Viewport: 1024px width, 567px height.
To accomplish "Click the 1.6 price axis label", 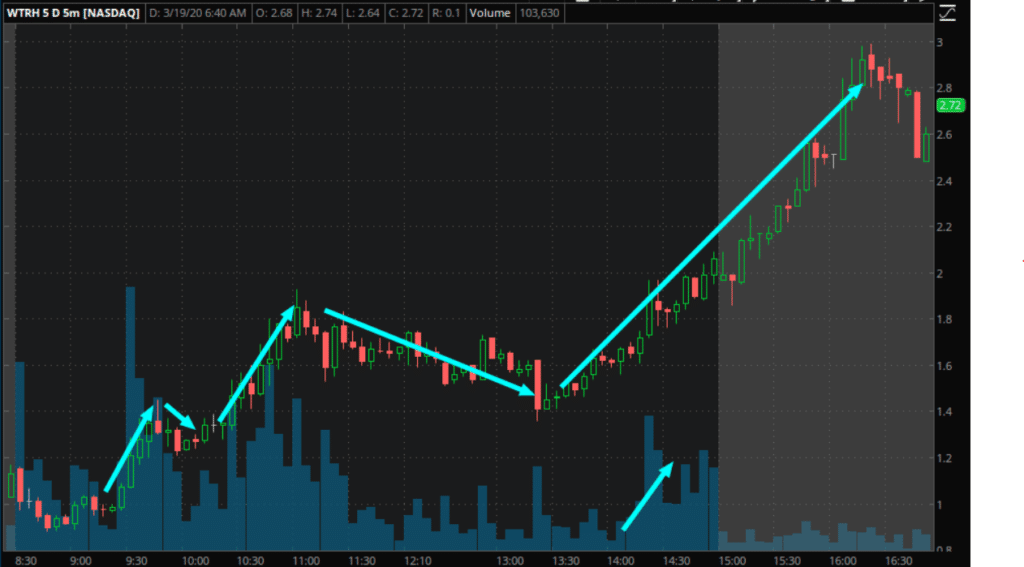I will (x=944, y=366).
